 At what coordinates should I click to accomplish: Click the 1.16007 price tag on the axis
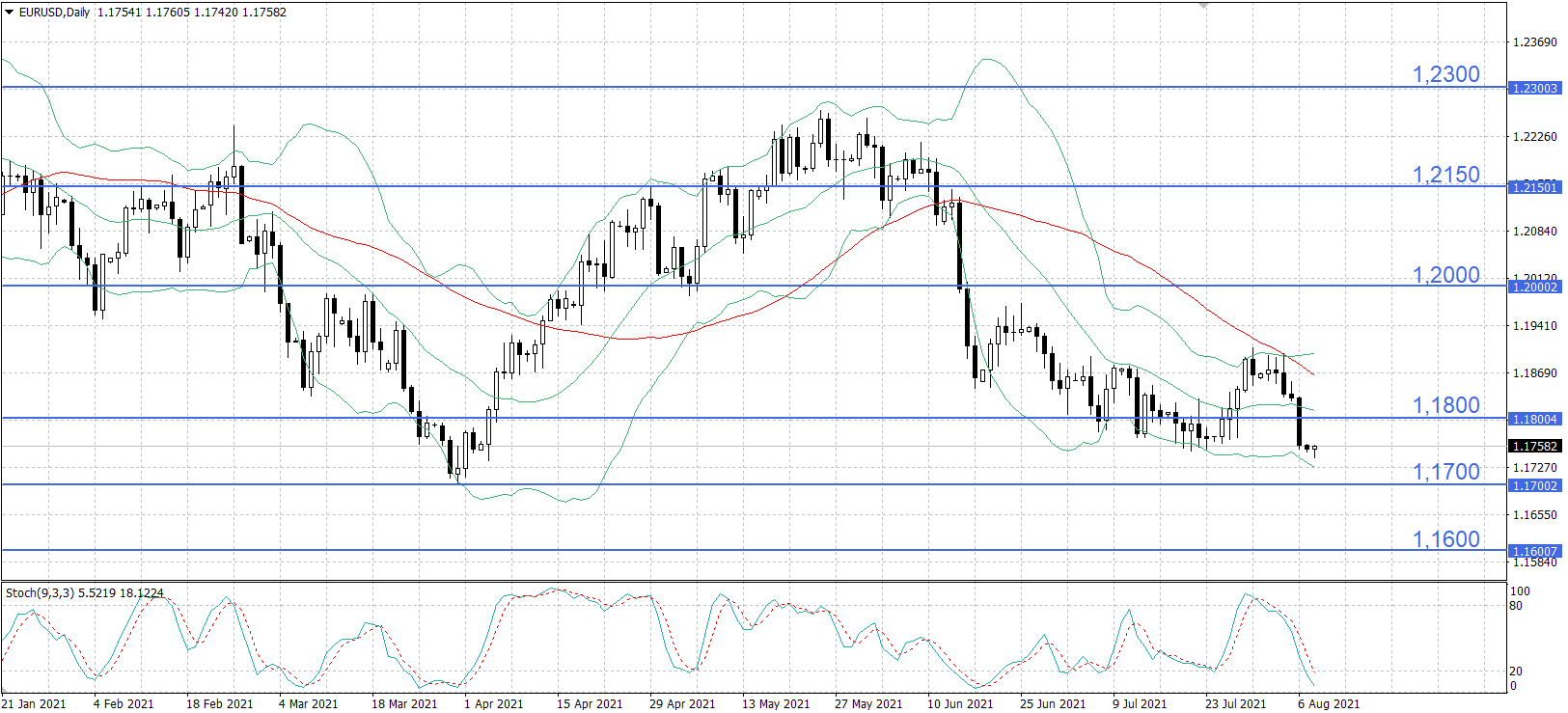1534,551
